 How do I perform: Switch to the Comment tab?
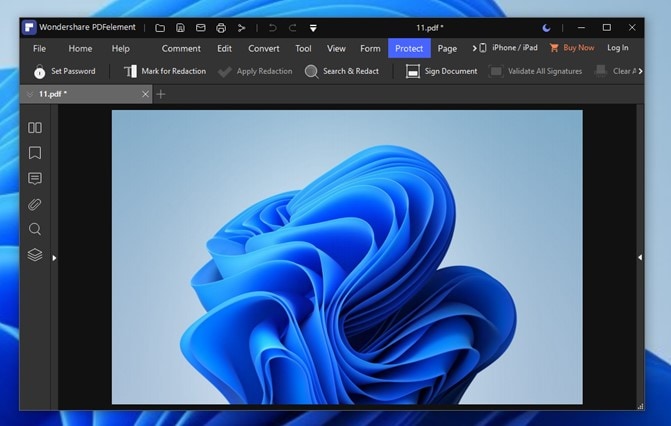(181, 48)
